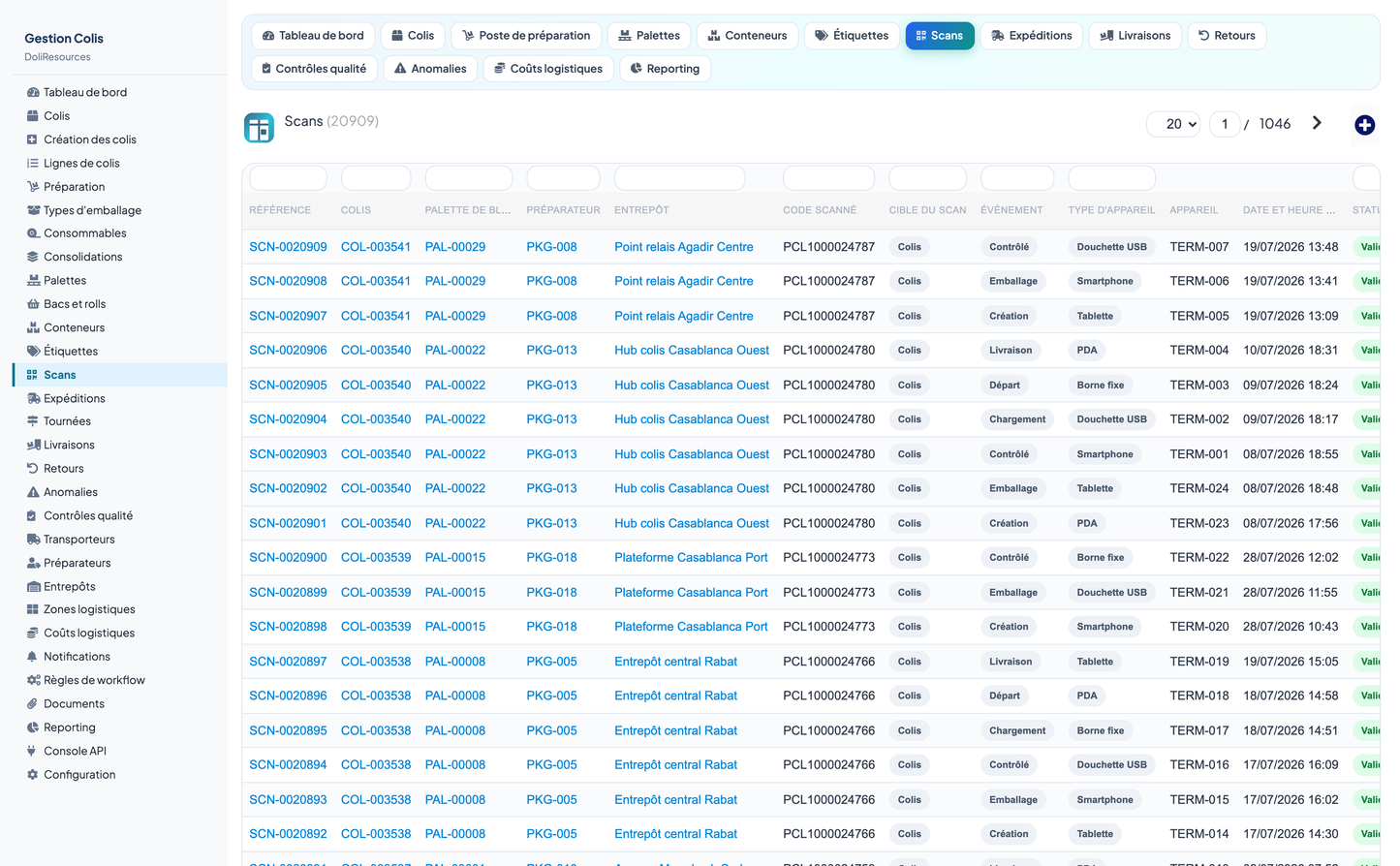Open Entrepôt central Rabat link in row SCN-0020894
Viewport: 1400px width, 866px height.
click(675, 765)
